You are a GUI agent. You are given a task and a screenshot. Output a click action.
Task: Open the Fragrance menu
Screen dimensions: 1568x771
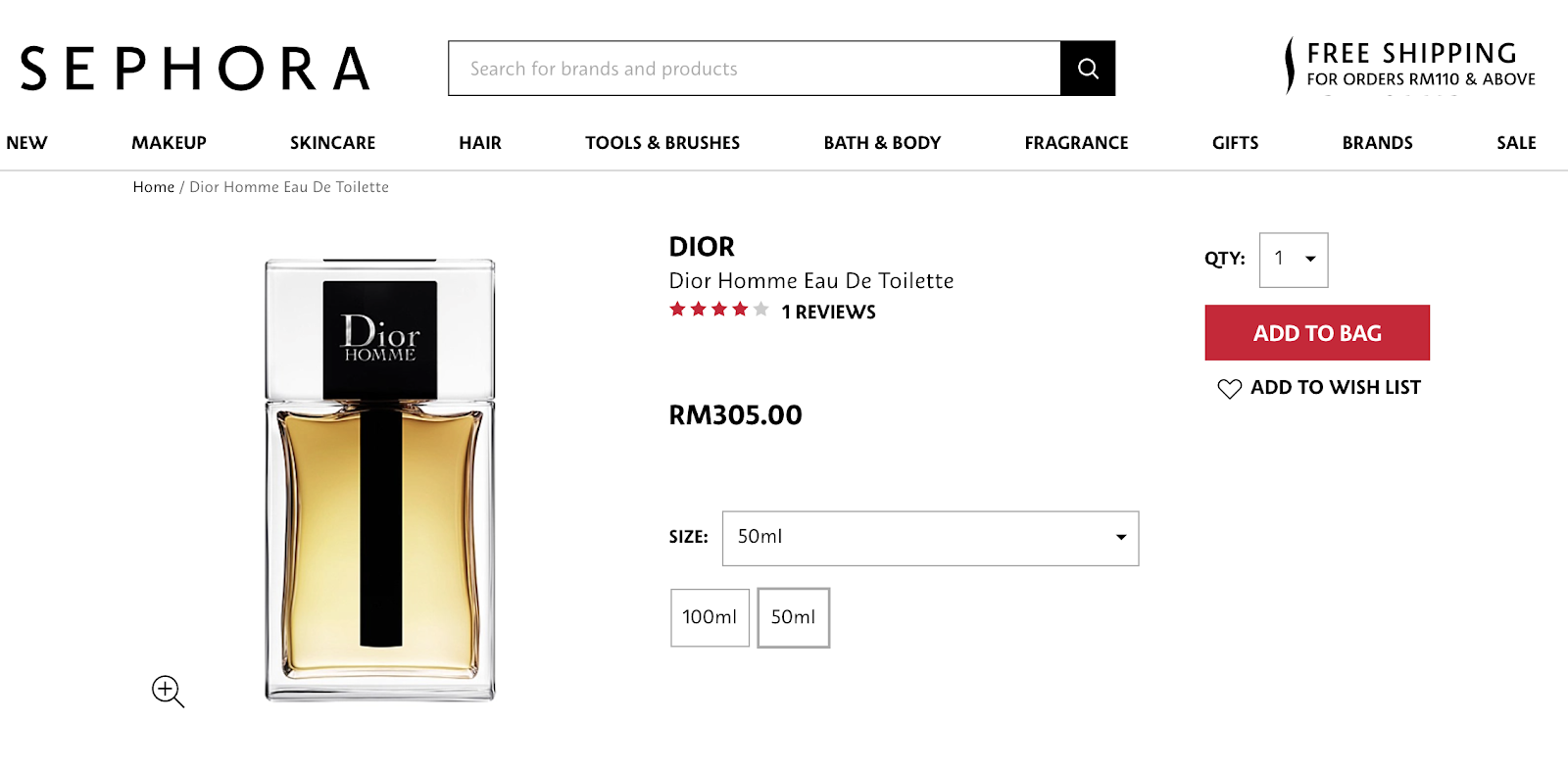(1076, 143)
